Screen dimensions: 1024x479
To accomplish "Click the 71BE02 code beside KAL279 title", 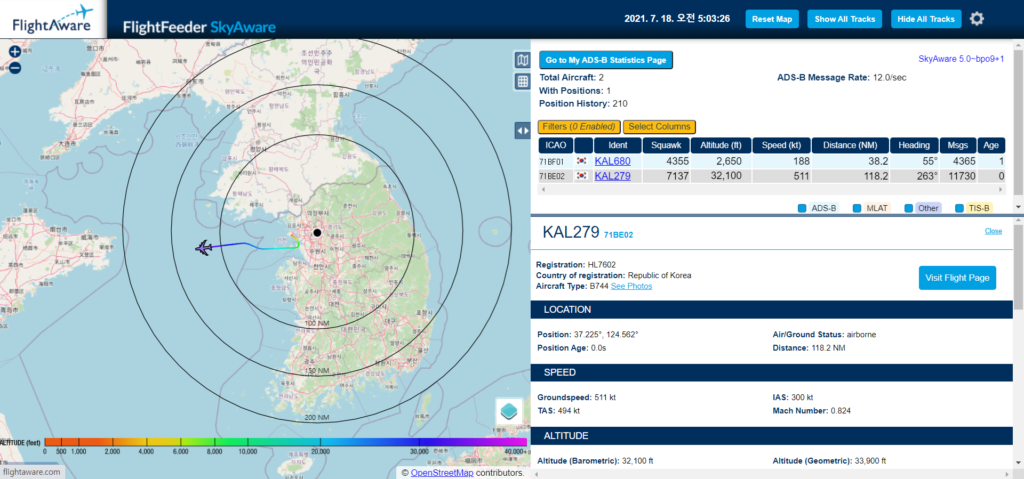I will click(x=618, y=233).
